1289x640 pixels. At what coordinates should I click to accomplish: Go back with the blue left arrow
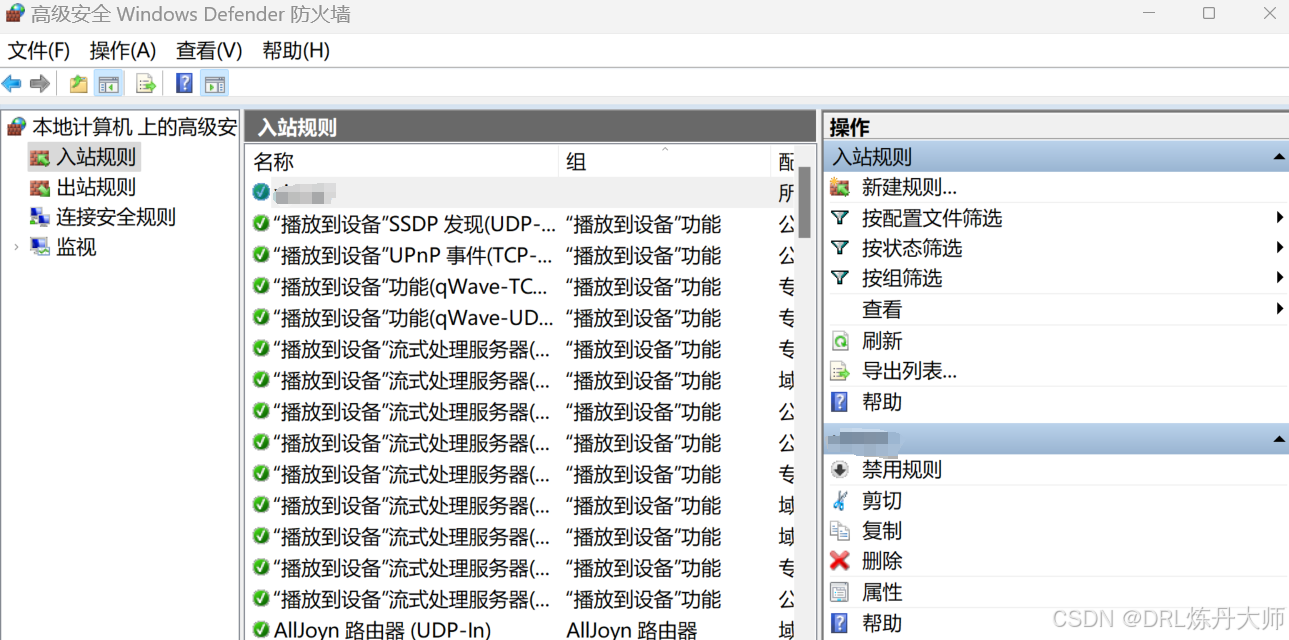click(12, 84)
